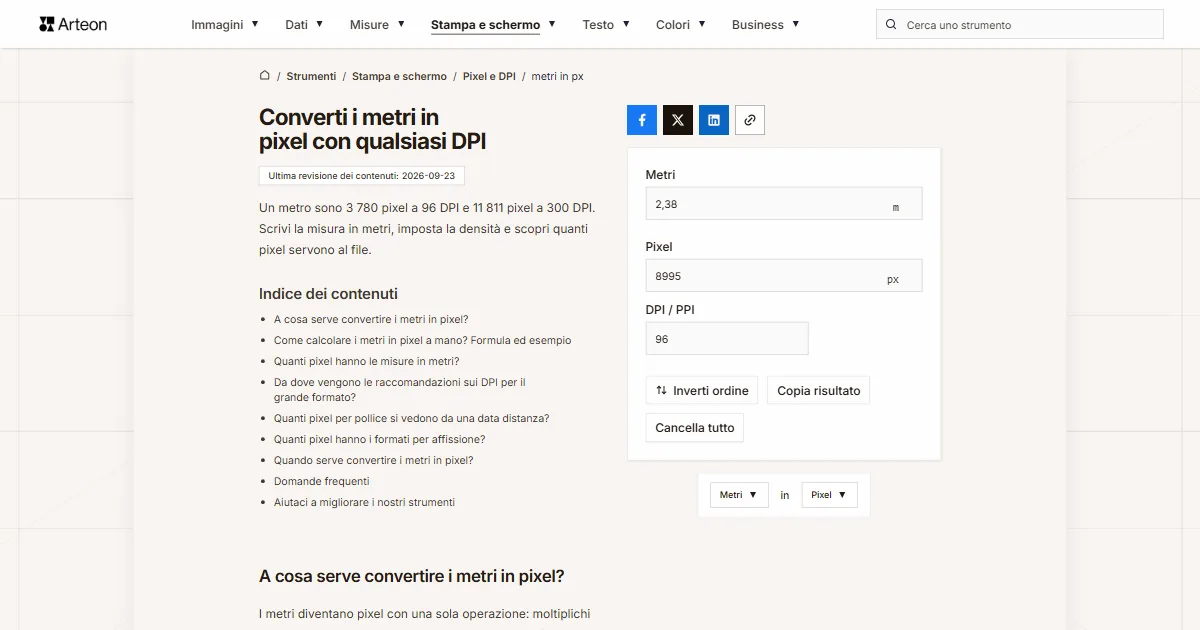Open the Pixel e DPI breadcrumb link

(x=489, y=76)
